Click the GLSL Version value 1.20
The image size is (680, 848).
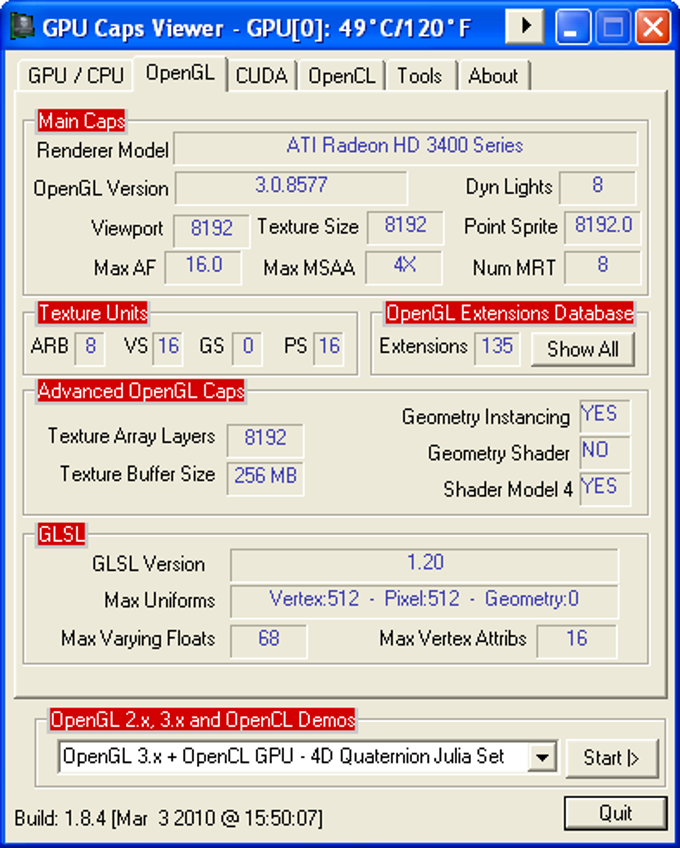[x=425, y=565]
